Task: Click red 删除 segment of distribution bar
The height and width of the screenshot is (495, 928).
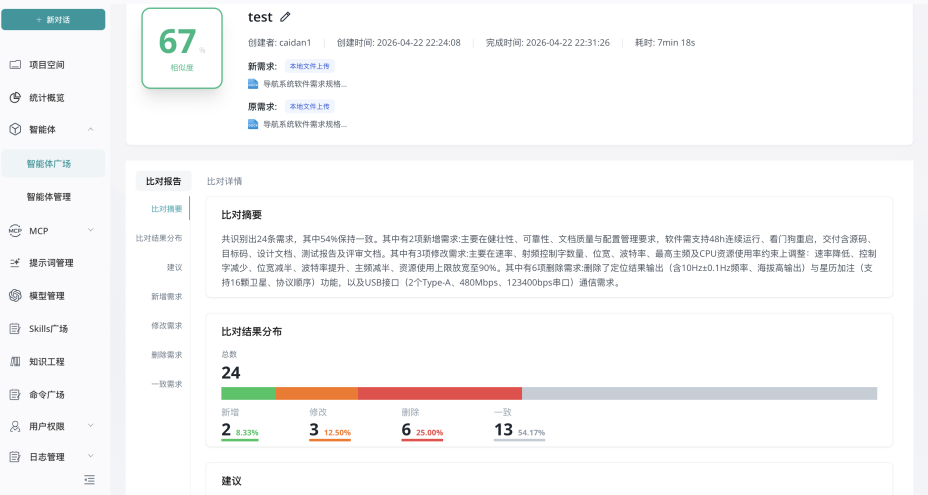Action: (440, 394)
